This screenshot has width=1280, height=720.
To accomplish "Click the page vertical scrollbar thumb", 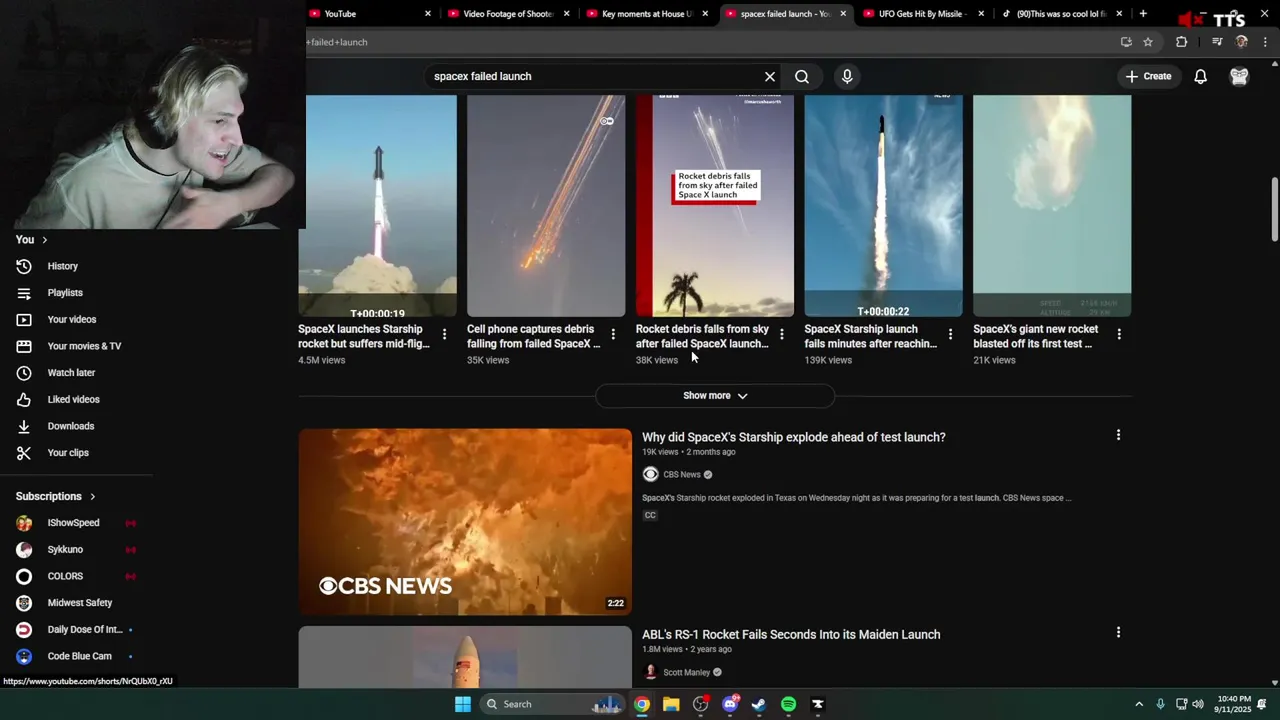I will pos(1274,209).
